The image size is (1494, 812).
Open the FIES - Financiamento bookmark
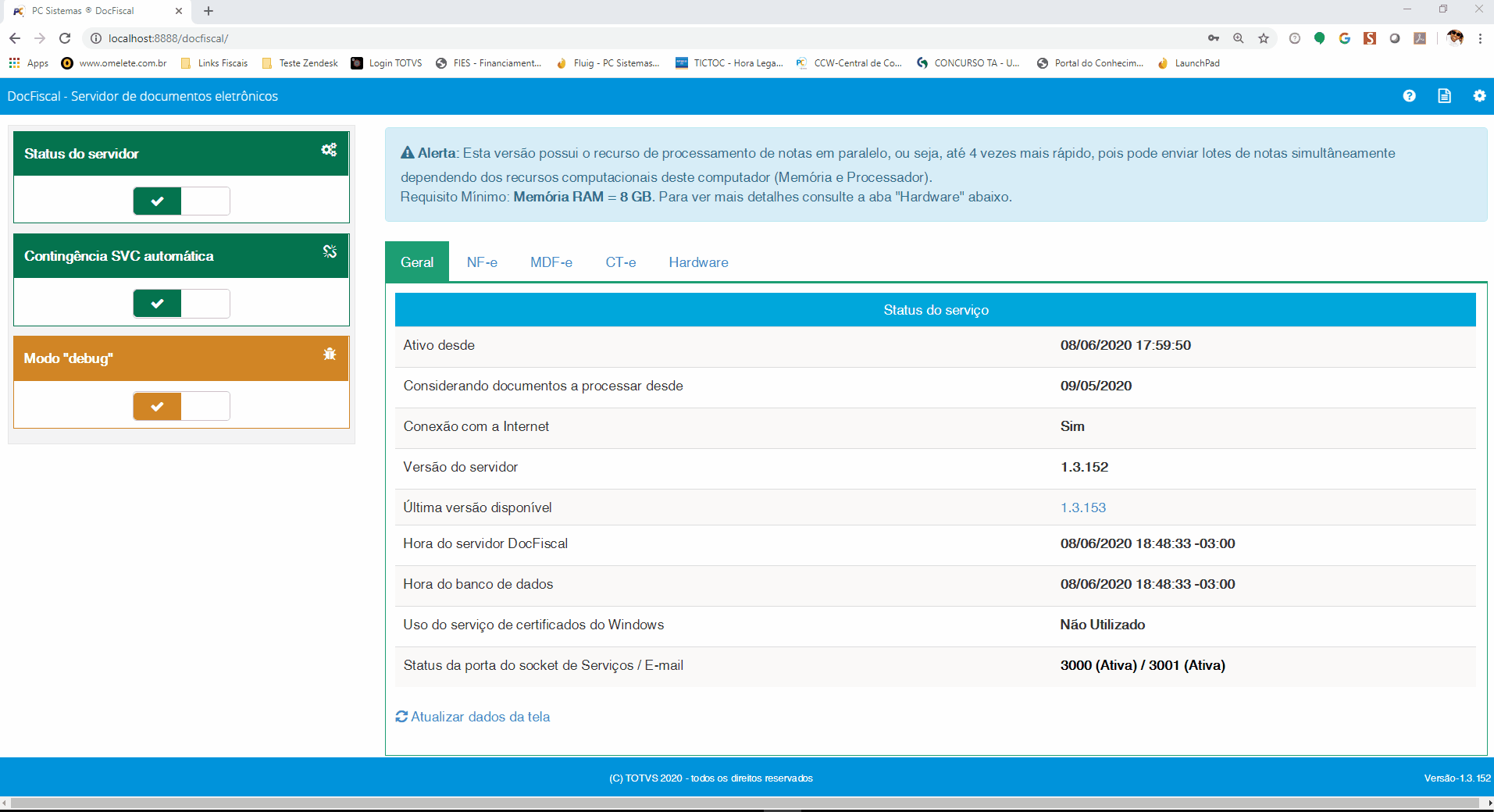(488, 63)
